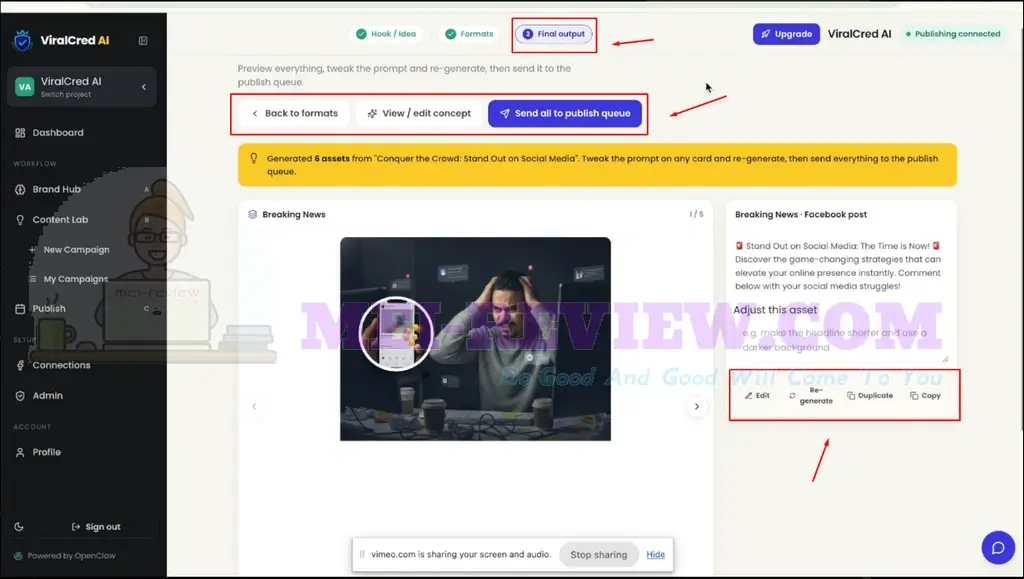1024x579 pixels.
Task: Go to Hook / Idea step
Action: point(386,34)
